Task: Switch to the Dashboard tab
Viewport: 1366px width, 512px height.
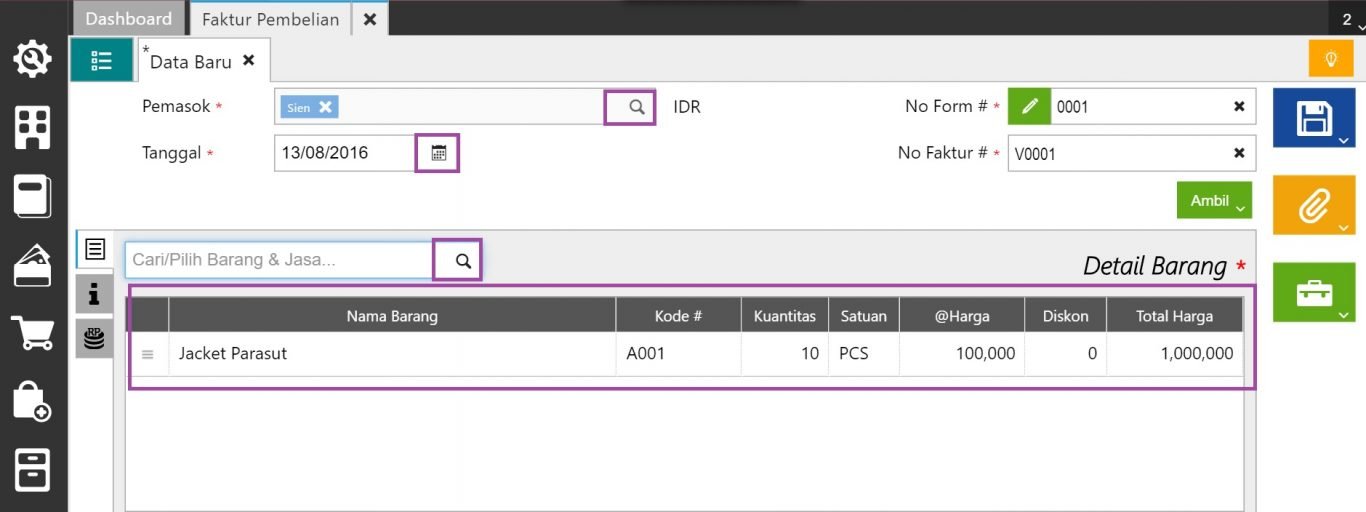Action: click(x=128, y=19)
